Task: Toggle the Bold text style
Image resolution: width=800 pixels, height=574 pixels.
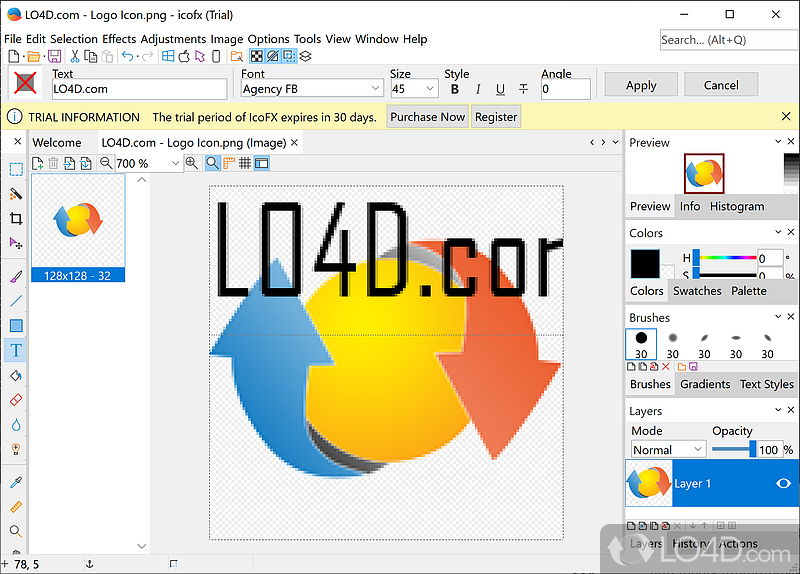Action: [x=455, y=89]
